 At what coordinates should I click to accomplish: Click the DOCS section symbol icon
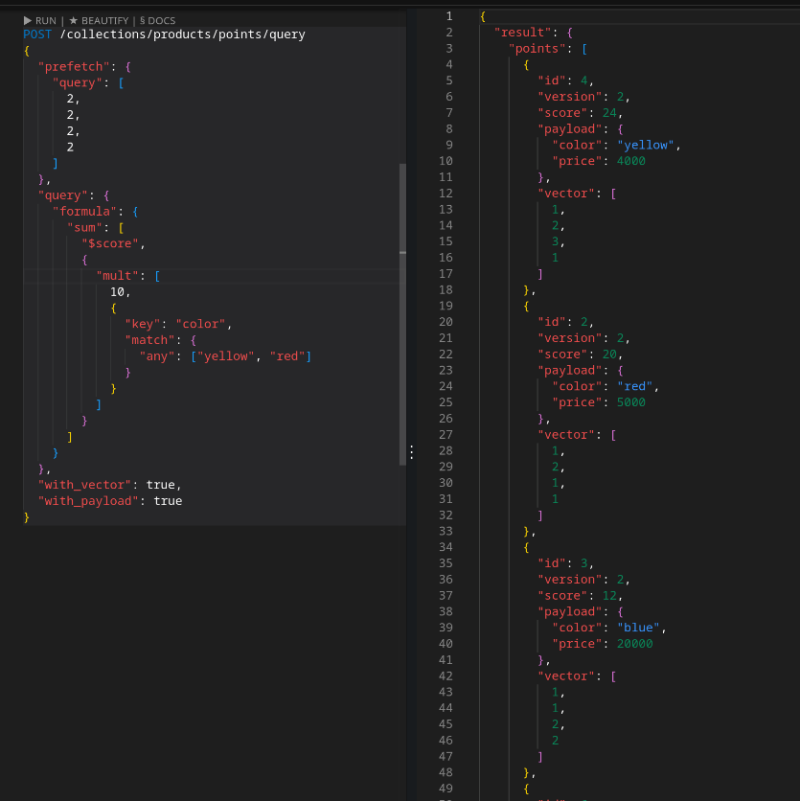(142, 20)
